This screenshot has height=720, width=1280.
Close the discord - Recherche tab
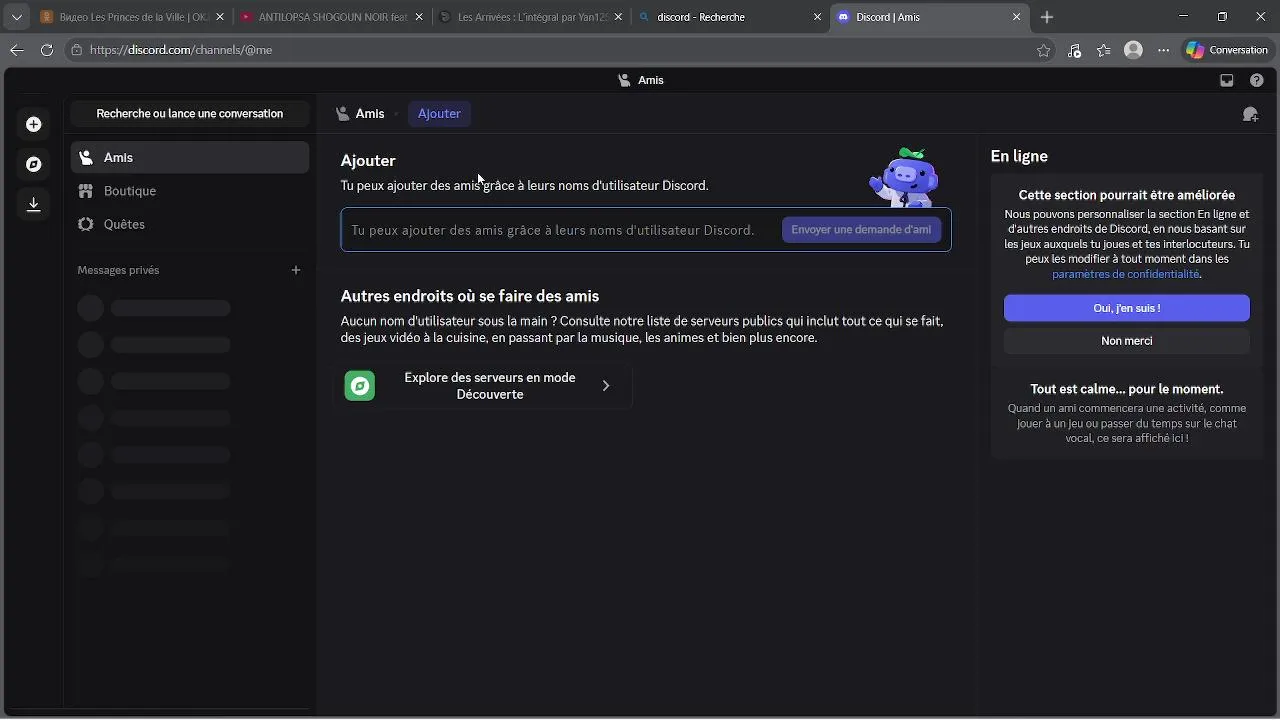(817, 17)
